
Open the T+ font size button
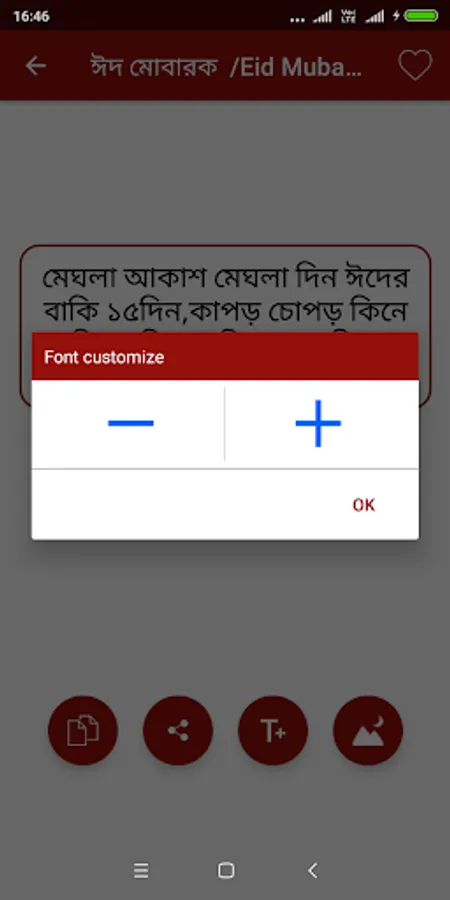[273, 730]
